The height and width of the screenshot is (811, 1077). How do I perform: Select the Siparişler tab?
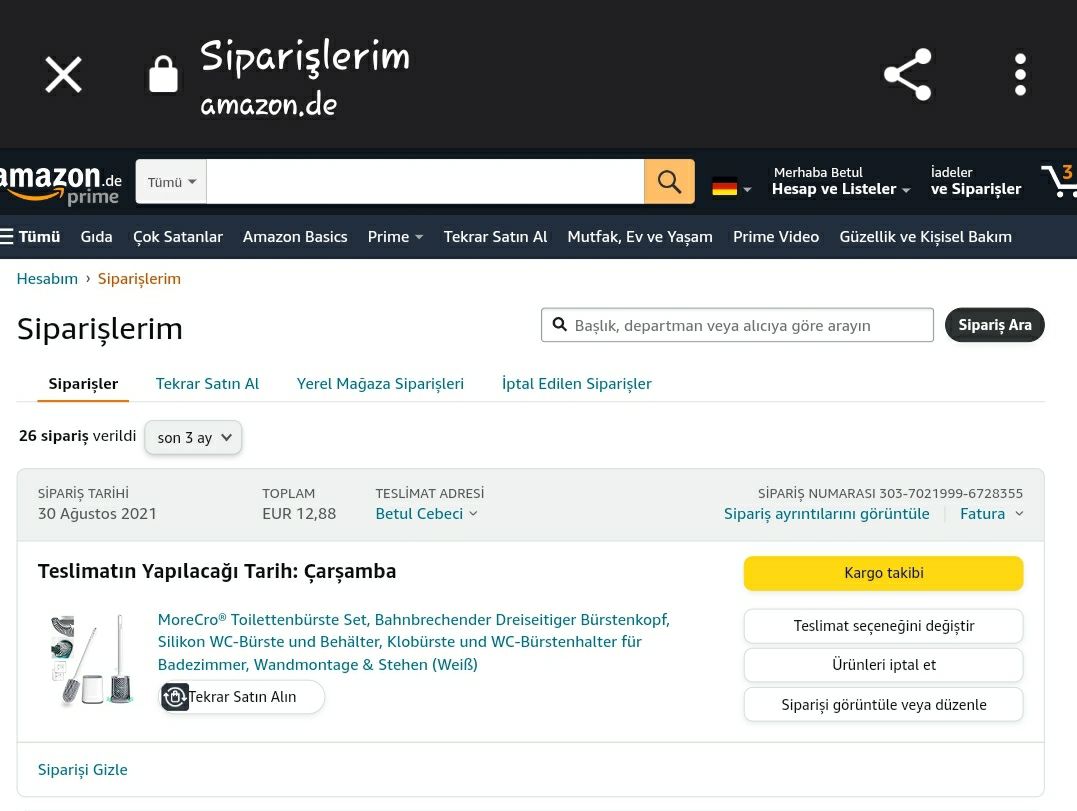[83, 384]
